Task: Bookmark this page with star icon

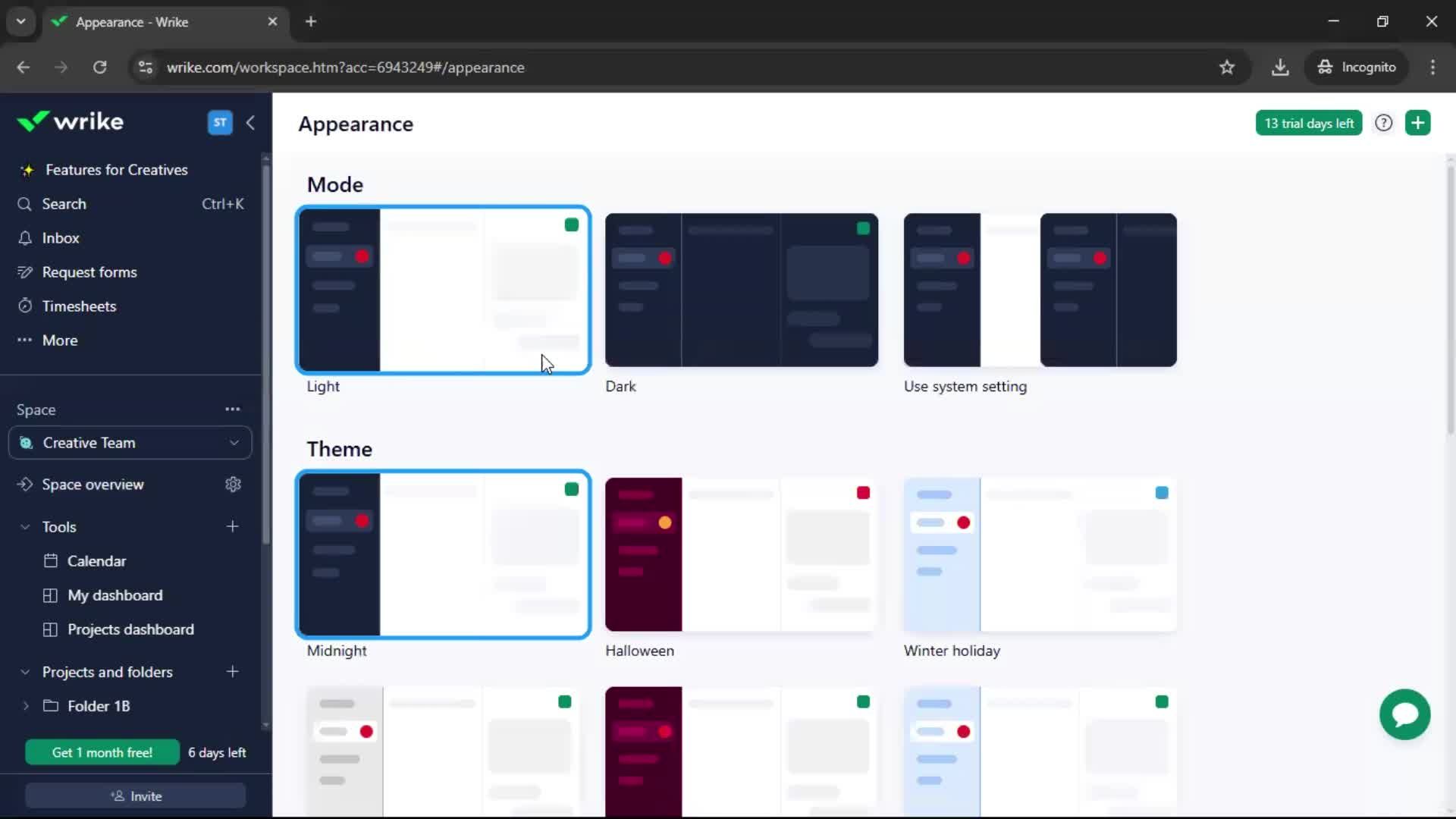Action: pyautogui.click(x=1227, y=67)
